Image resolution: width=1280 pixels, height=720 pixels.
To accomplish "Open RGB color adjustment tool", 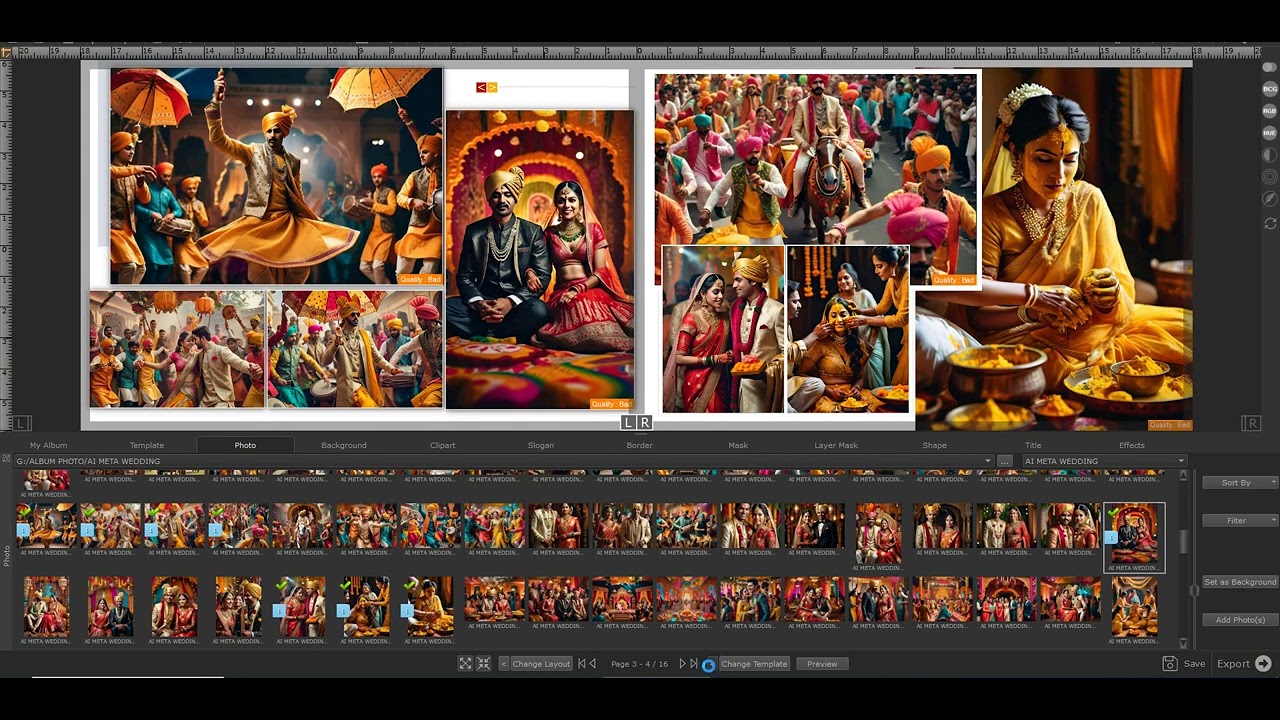I will pos(1270,111).
